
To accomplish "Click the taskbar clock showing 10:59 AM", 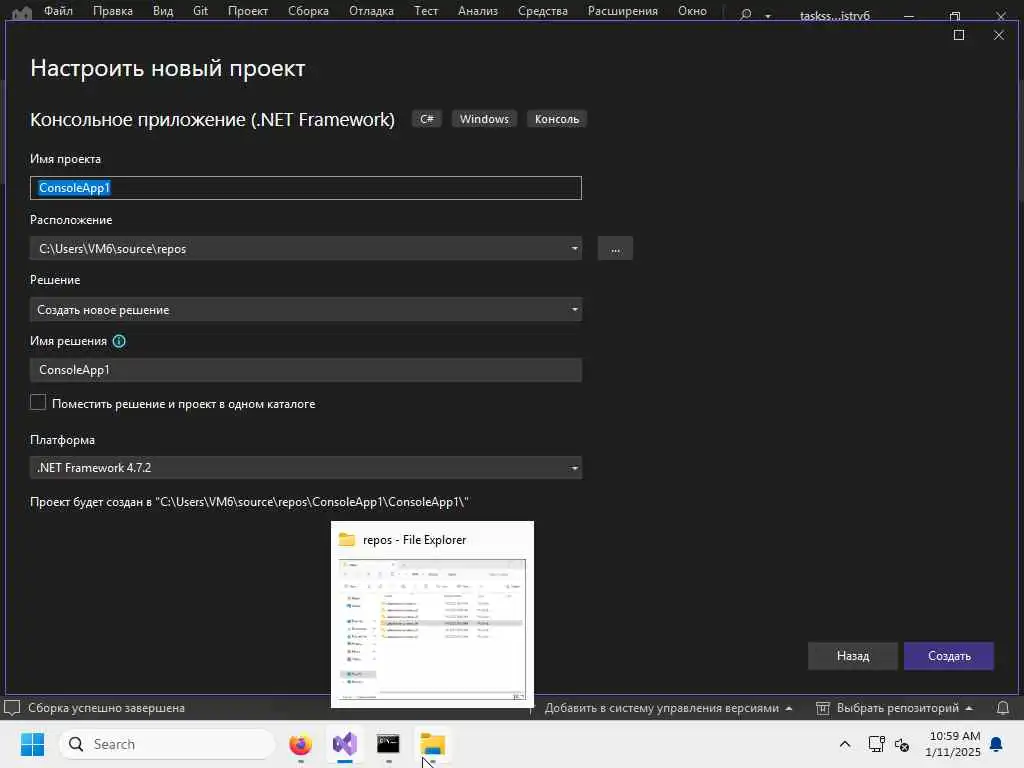I will pos(953,744).
